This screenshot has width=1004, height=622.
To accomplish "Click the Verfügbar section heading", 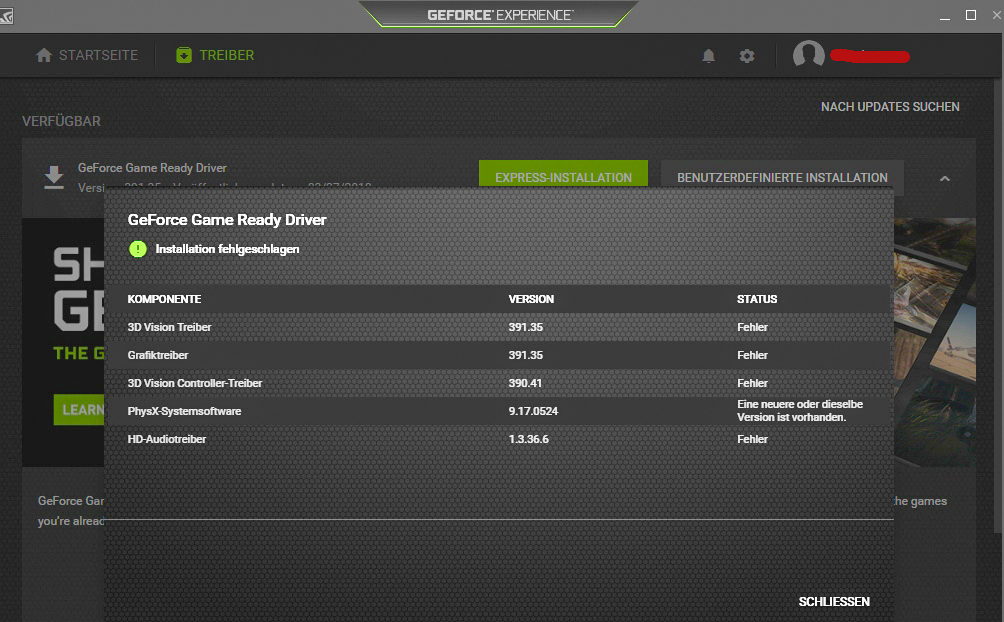I will [61, 121].
